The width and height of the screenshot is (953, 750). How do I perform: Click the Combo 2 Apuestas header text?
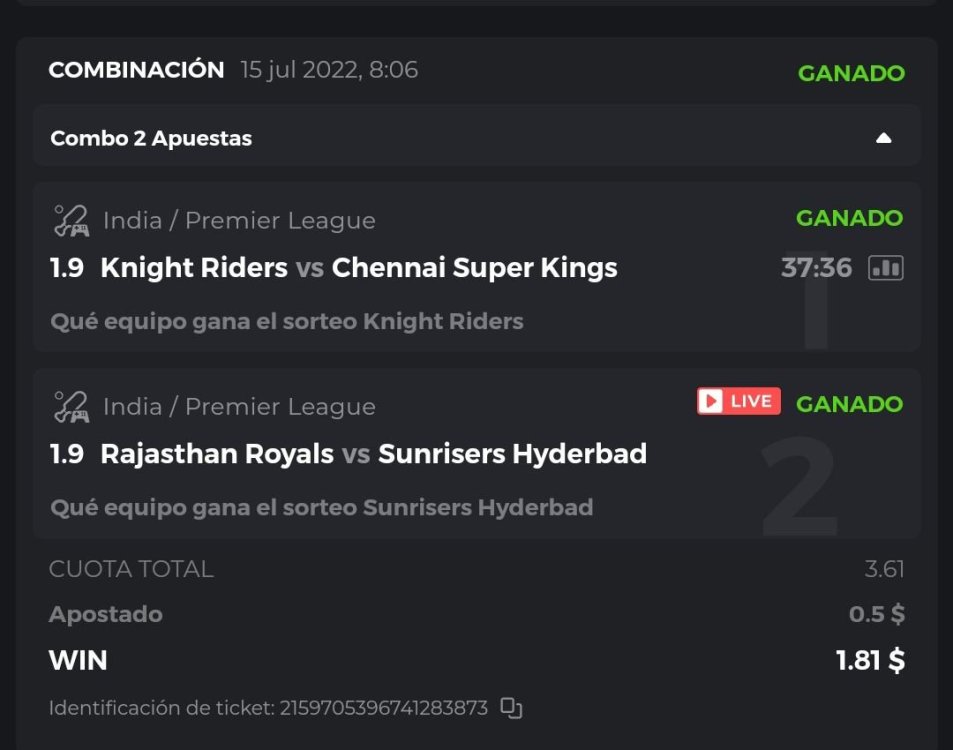(x=151, y=138)
